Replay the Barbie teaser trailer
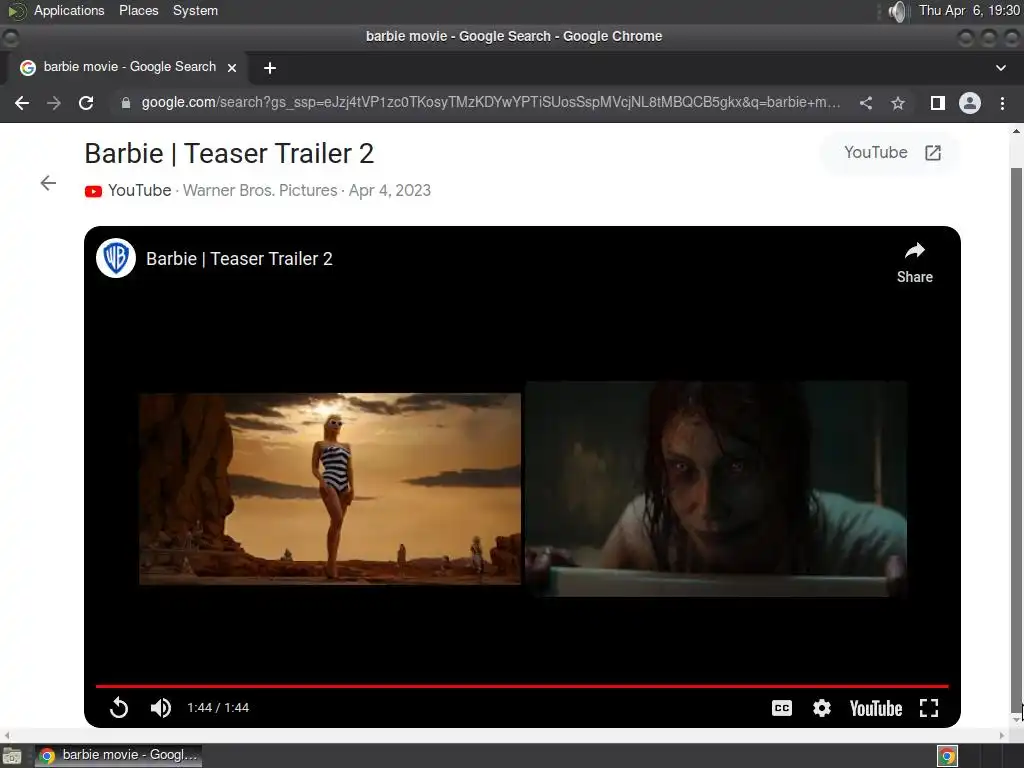1024x768 pixels. point(119,707)
